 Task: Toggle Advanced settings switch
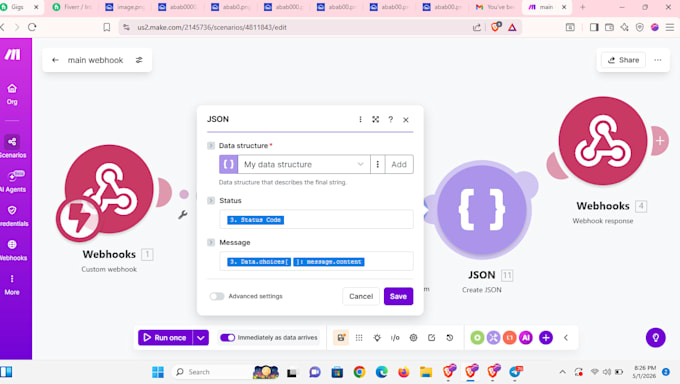click(x=217, y=296)
